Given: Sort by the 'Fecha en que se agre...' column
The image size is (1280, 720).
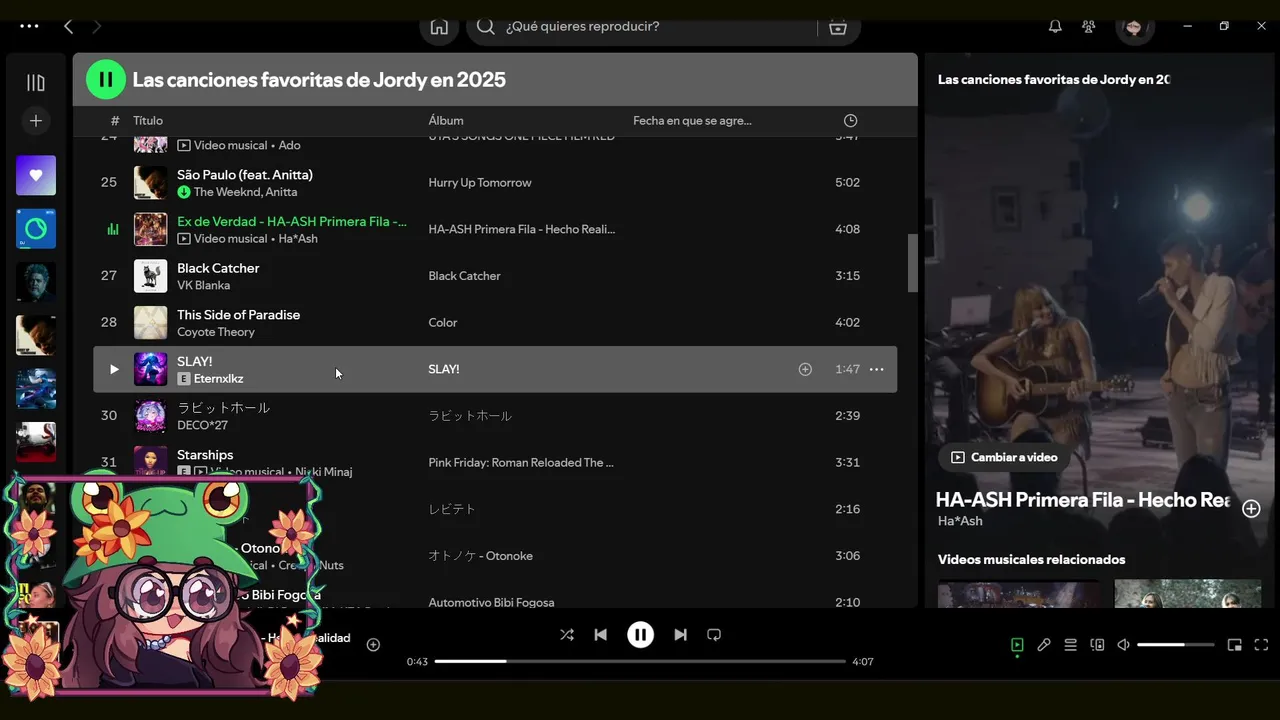Looking at the screenshot, I should pos(692,121).
